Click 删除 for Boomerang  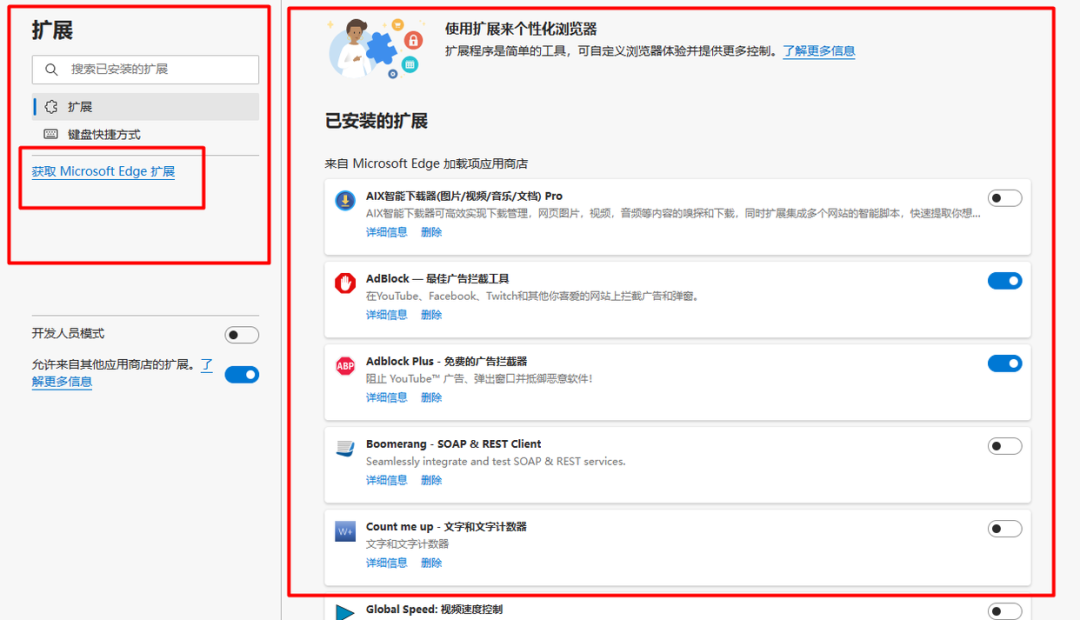click(431, 480)
